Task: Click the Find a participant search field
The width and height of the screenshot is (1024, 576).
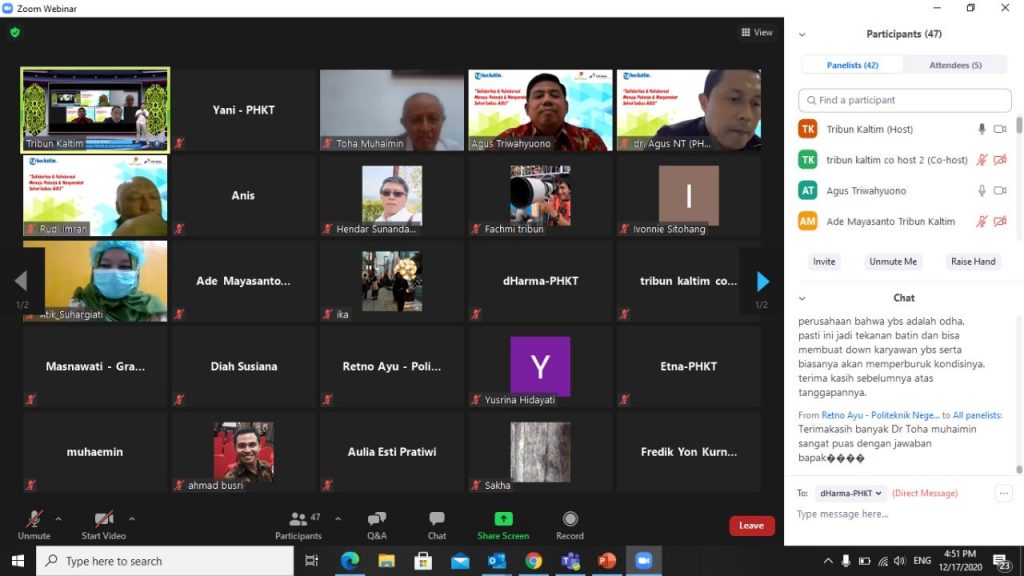Action: pos(904,100)
